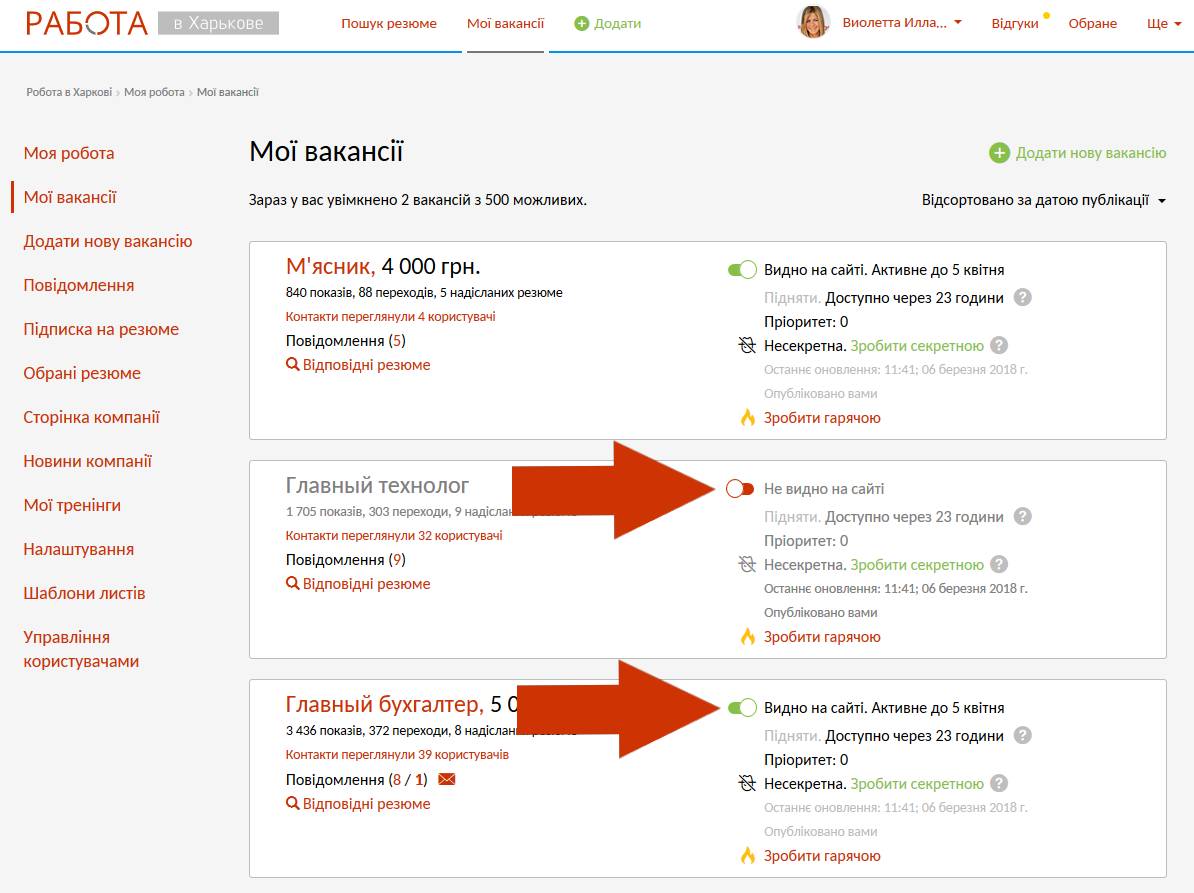Open Повідомлення in the left sidebar
Viewport: 1194px width, 893px height.
[x=79, y=285]
